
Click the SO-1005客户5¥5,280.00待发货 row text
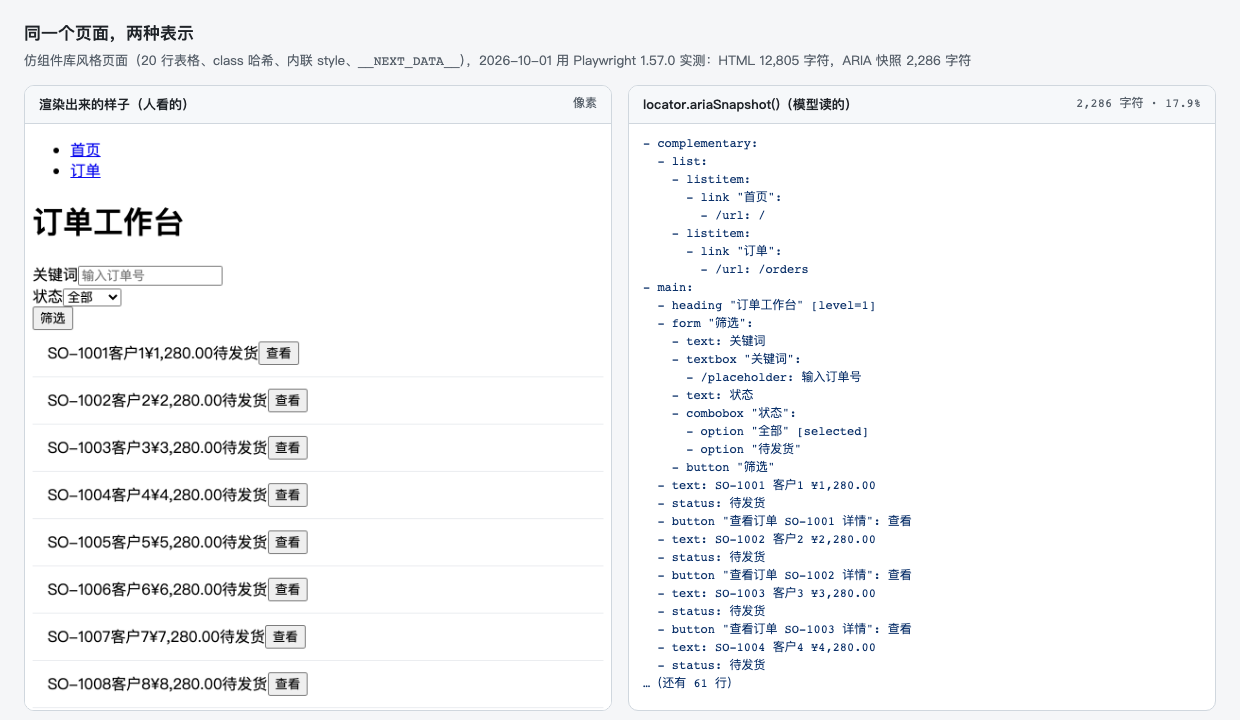coord(157,542)
